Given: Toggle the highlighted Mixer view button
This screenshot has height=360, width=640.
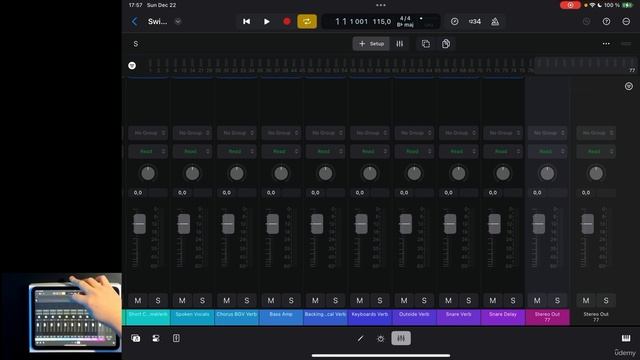Looking at the screenshot, I should 401,338.
